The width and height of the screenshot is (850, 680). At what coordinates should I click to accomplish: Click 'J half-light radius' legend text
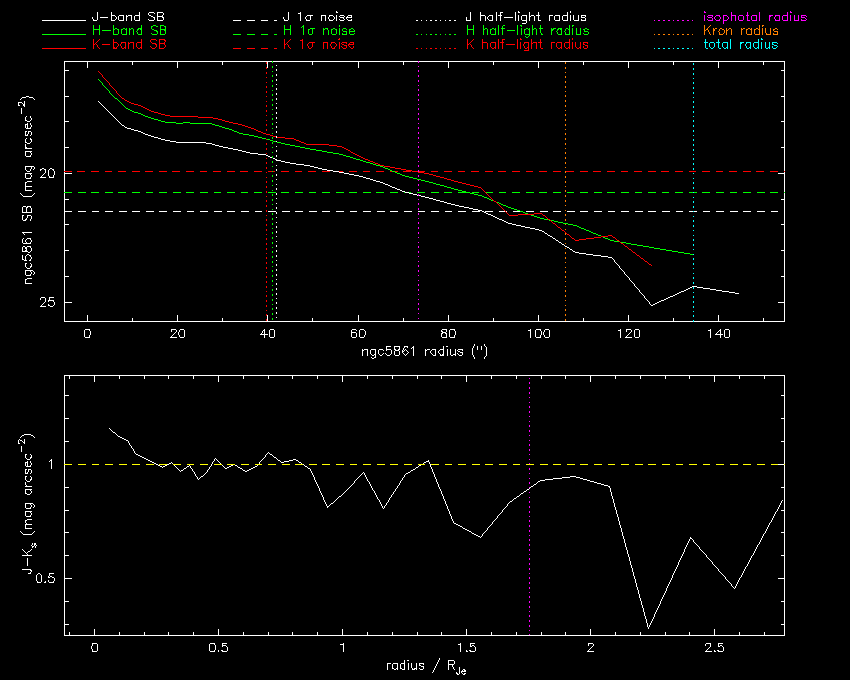526,17
